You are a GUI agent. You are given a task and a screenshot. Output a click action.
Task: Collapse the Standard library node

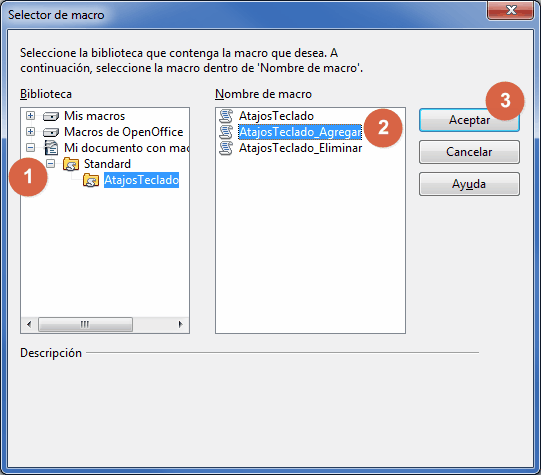point(50,164)
